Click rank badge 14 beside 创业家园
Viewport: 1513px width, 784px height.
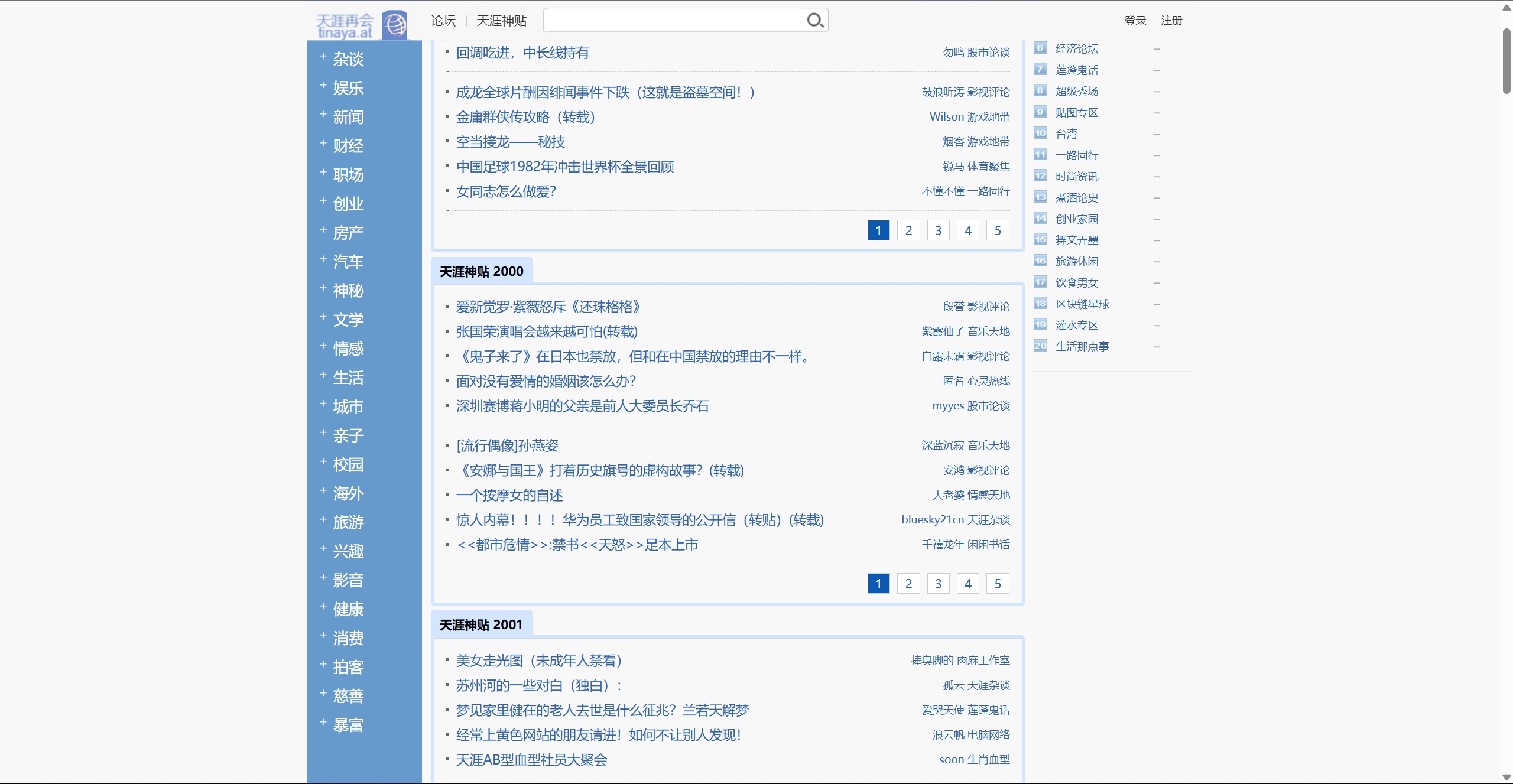1040,219
